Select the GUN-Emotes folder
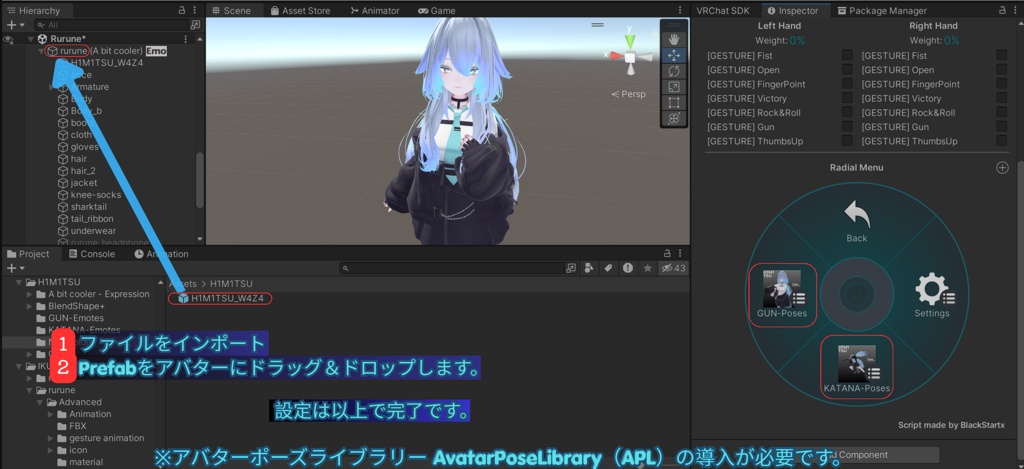 76,318
